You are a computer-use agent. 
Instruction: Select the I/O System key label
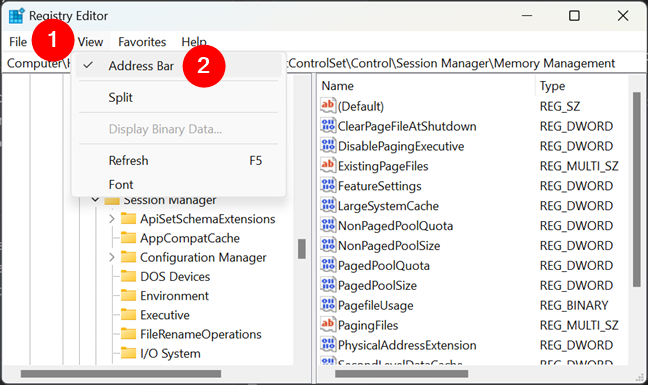(170, 354)
